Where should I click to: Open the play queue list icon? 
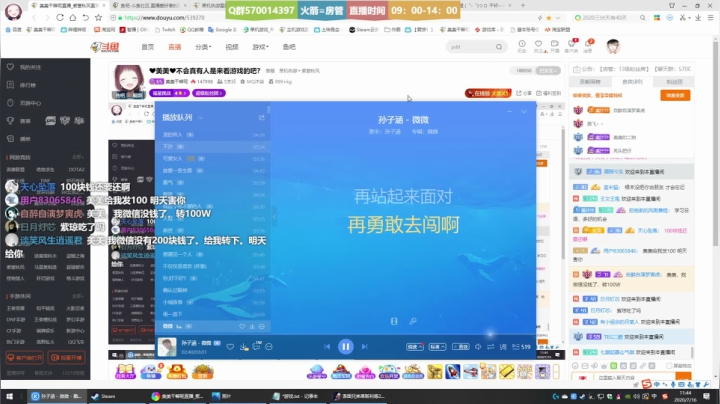pos(521,347)
